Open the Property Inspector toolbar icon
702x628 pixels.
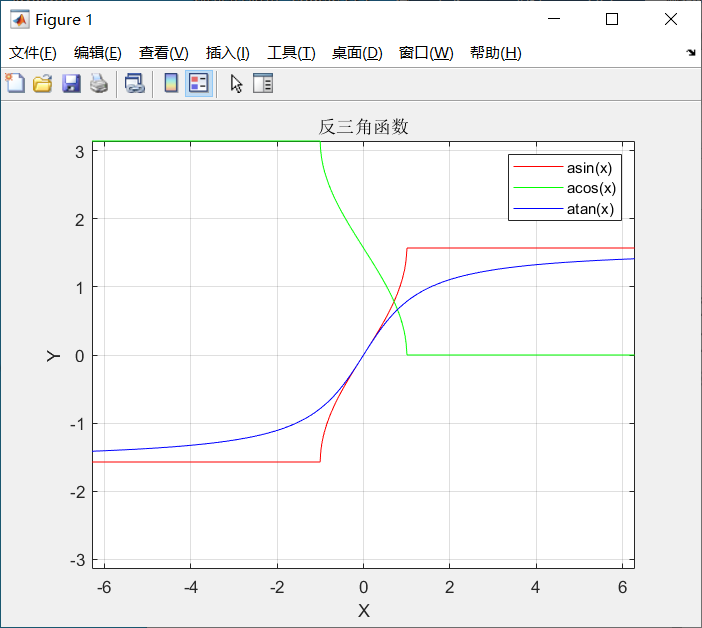(263, 83)
